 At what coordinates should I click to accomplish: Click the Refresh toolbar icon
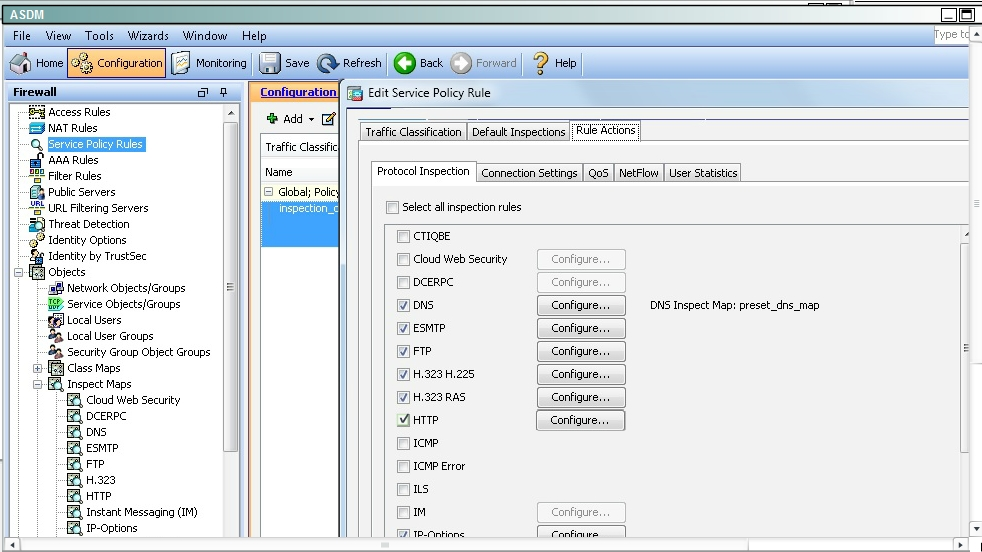pos(328,63)
